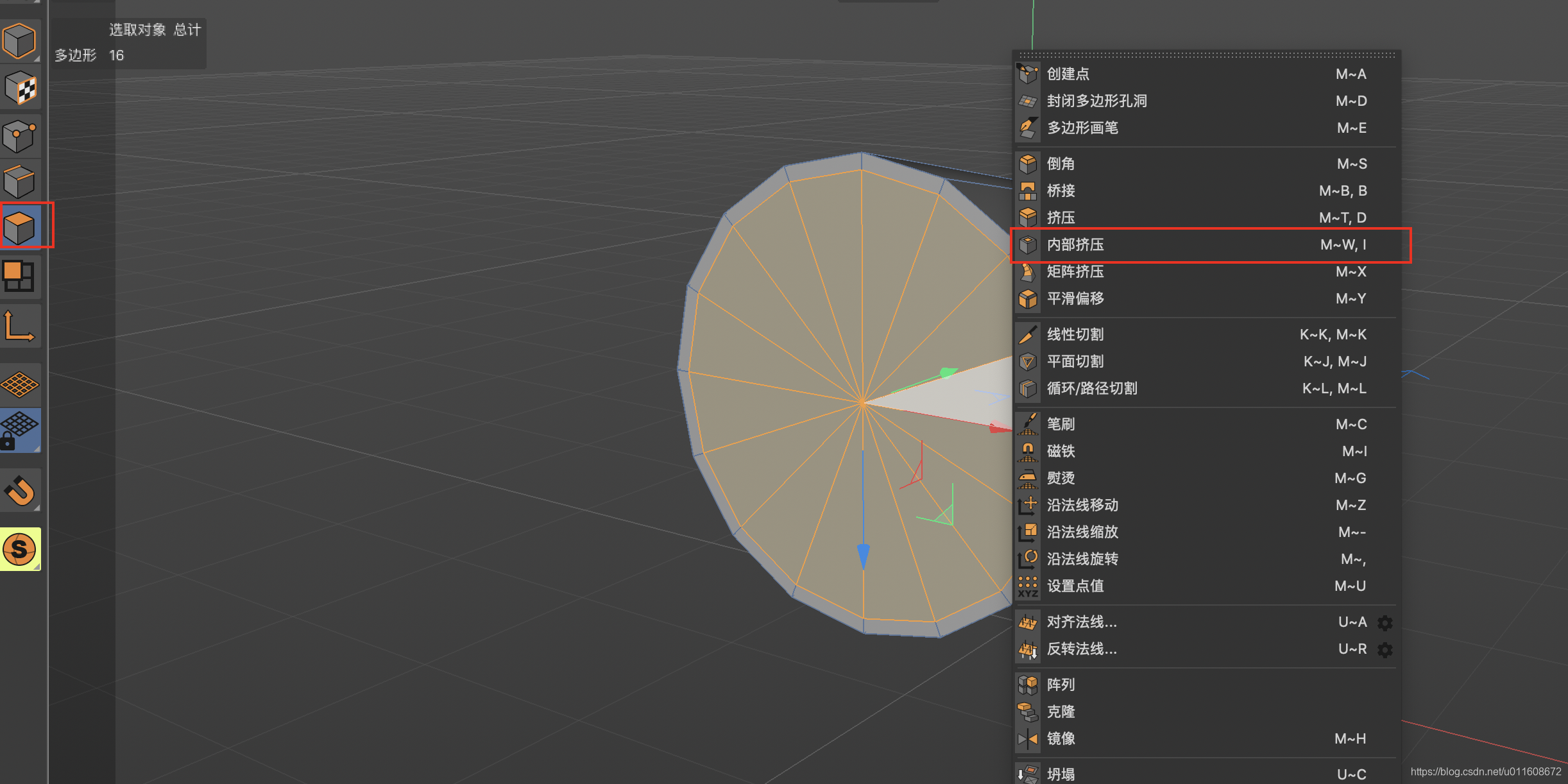
Task: Choose 内部挤压 from the context menu
Action: pos(1075,245)
